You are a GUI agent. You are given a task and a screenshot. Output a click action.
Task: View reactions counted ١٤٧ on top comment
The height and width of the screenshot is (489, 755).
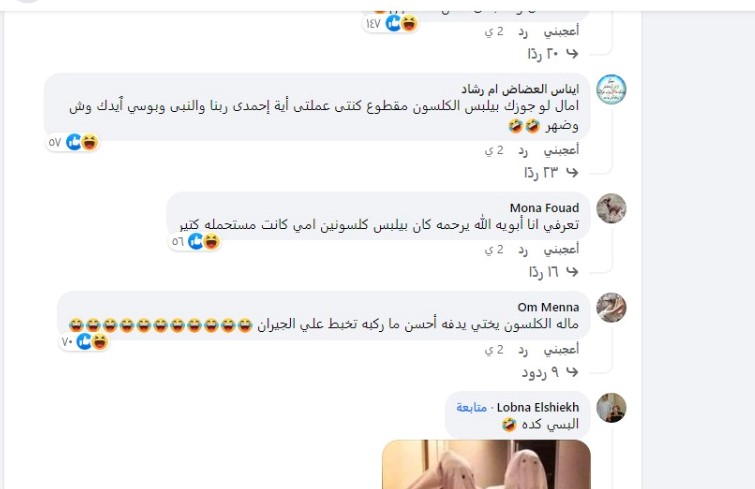pyautogui.click(x=391, y=23)
